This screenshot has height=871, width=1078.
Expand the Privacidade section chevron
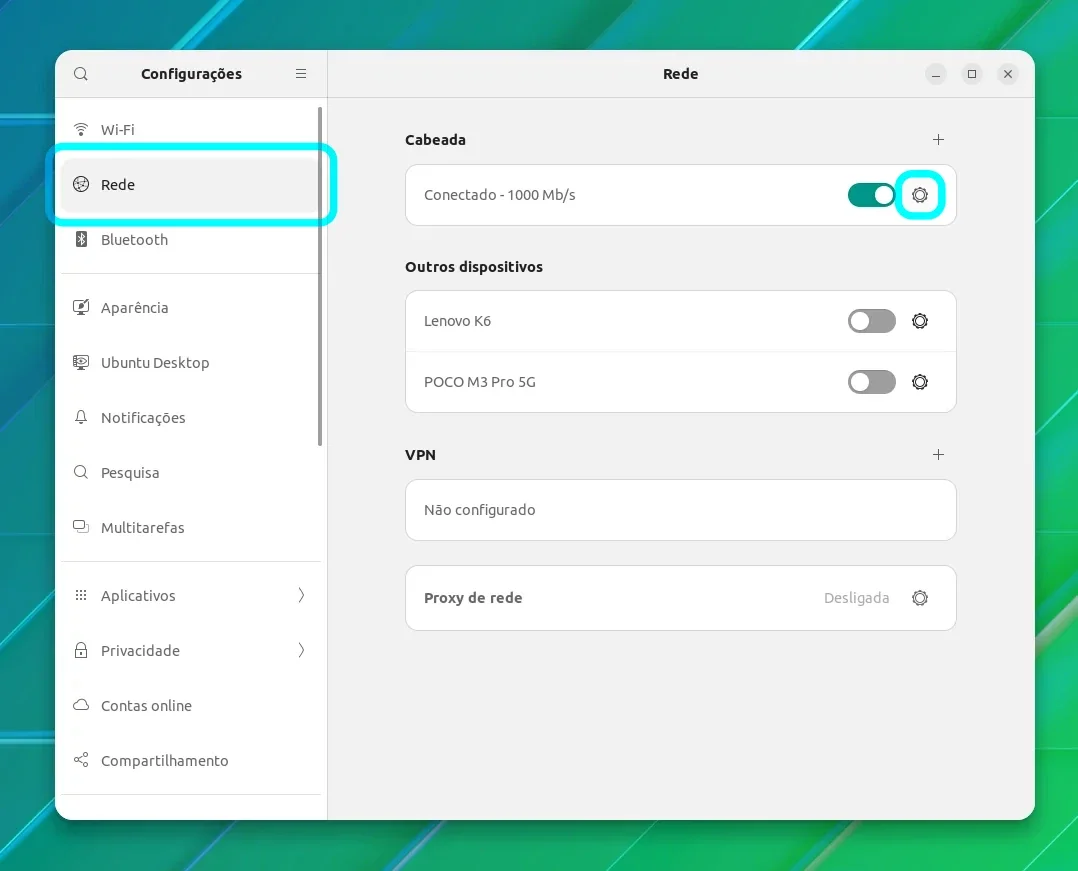pyautogui.click(x=301, y=650)
